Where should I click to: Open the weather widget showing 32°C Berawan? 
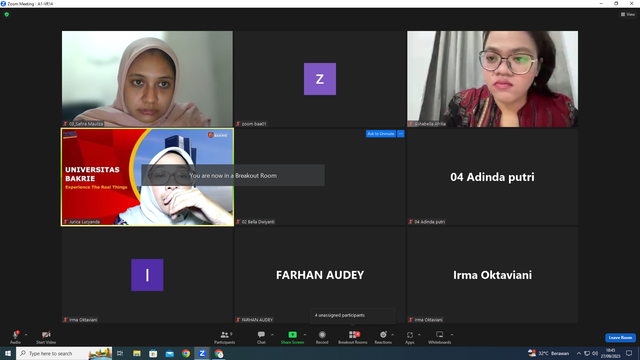549,353
